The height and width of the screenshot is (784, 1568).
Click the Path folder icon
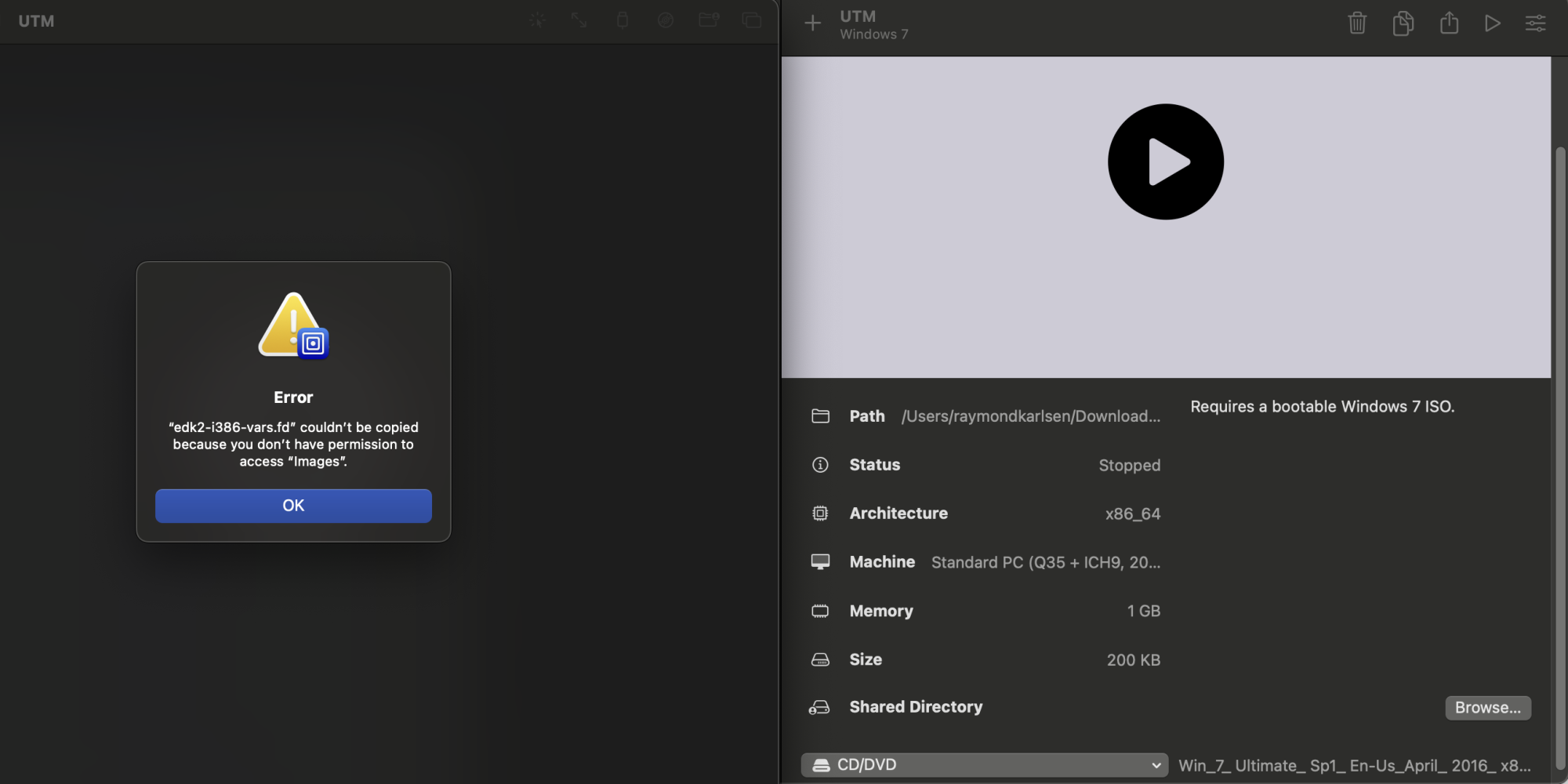pos(820,416)
